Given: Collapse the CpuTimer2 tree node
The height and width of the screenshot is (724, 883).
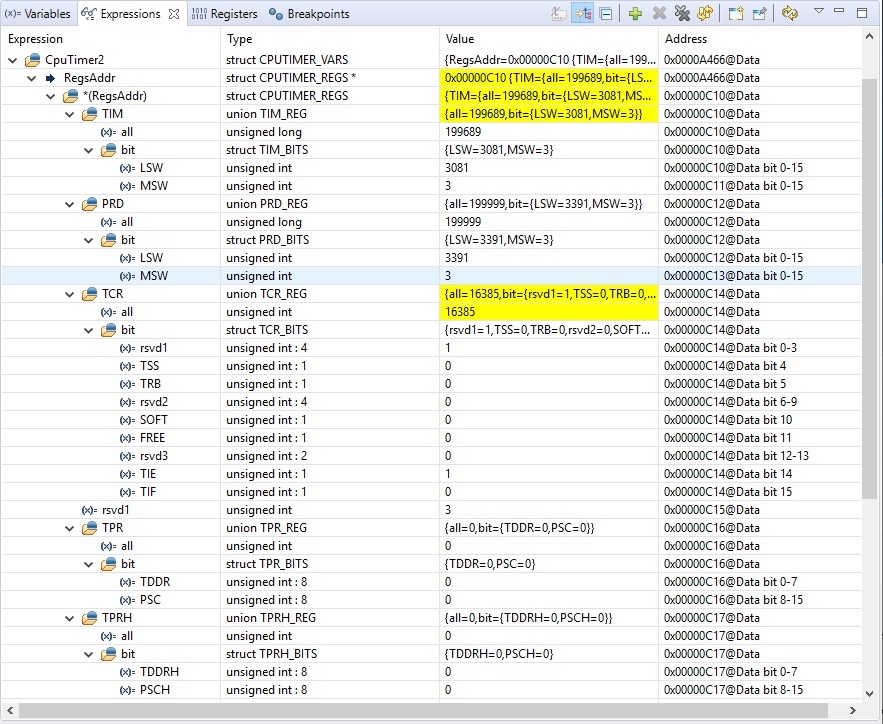Looking at the screenshot, I should 12,60.
